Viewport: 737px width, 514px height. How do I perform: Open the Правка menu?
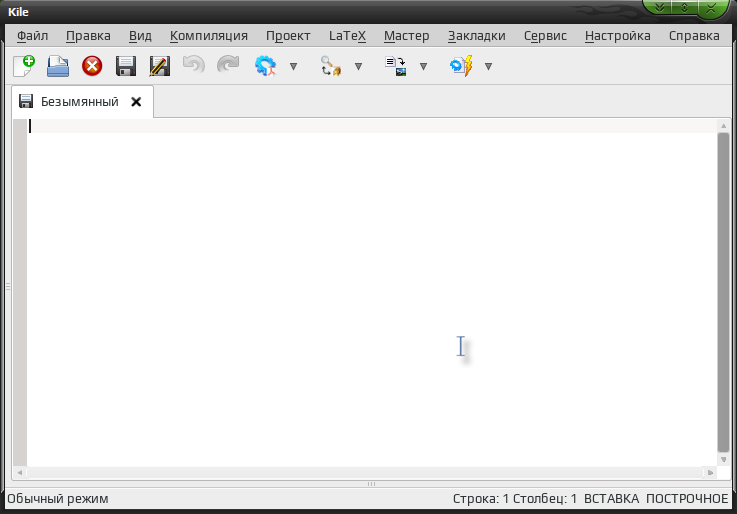click(x=88, y=36)
